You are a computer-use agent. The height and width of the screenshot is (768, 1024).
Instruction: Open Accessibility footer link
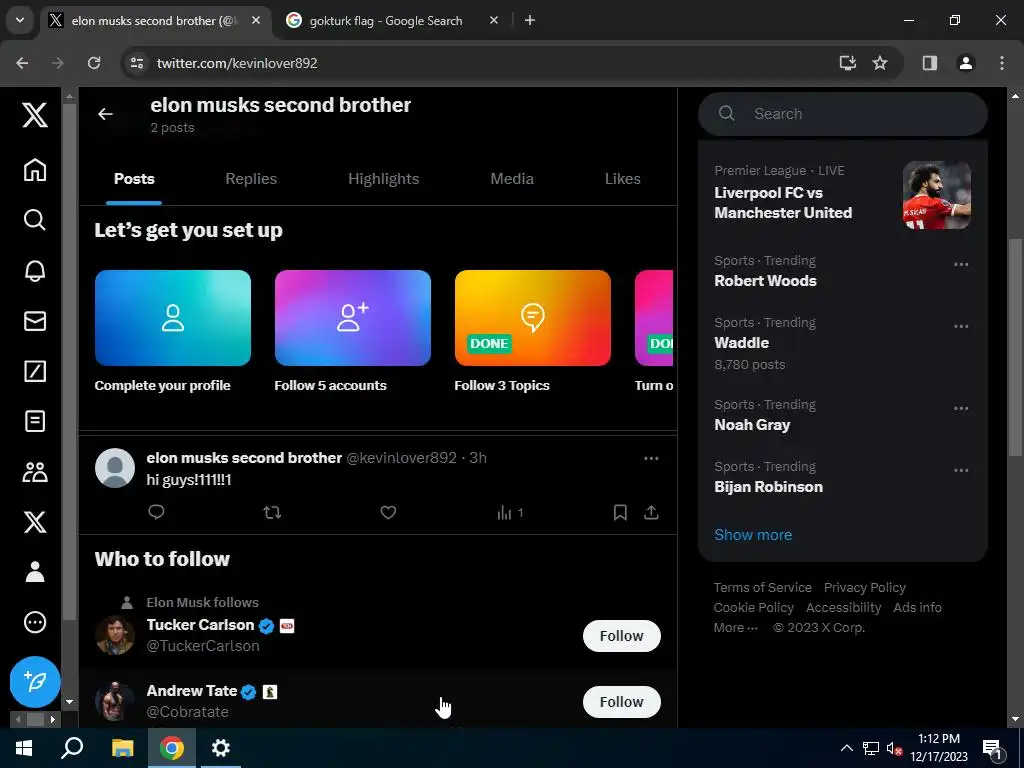843,608
